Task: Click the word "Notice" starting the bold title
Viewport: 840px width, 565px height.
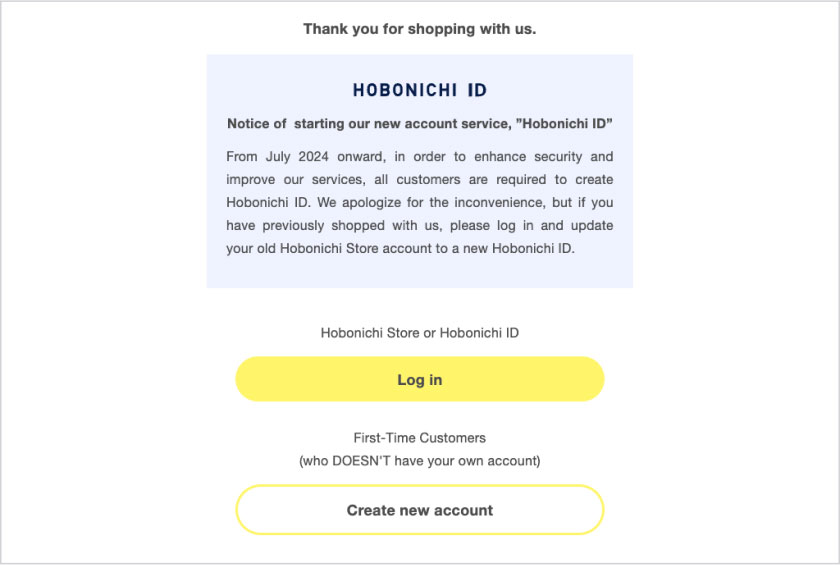Action: point(249,124)
